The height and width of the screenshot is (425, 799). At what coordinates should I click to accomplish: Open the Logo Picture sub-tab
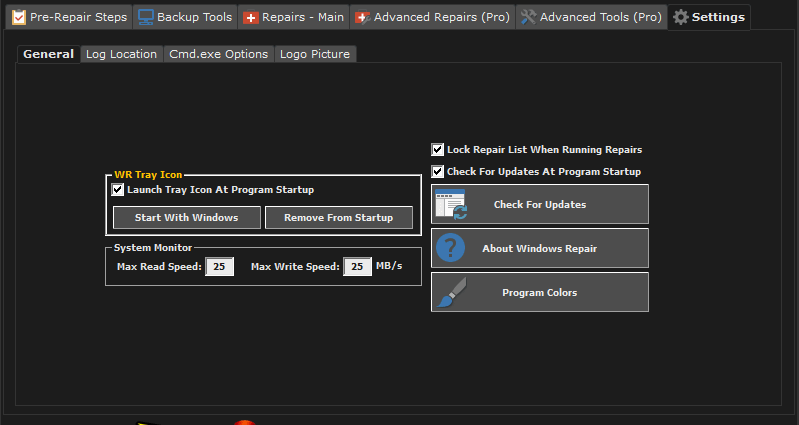pos(315,54)
